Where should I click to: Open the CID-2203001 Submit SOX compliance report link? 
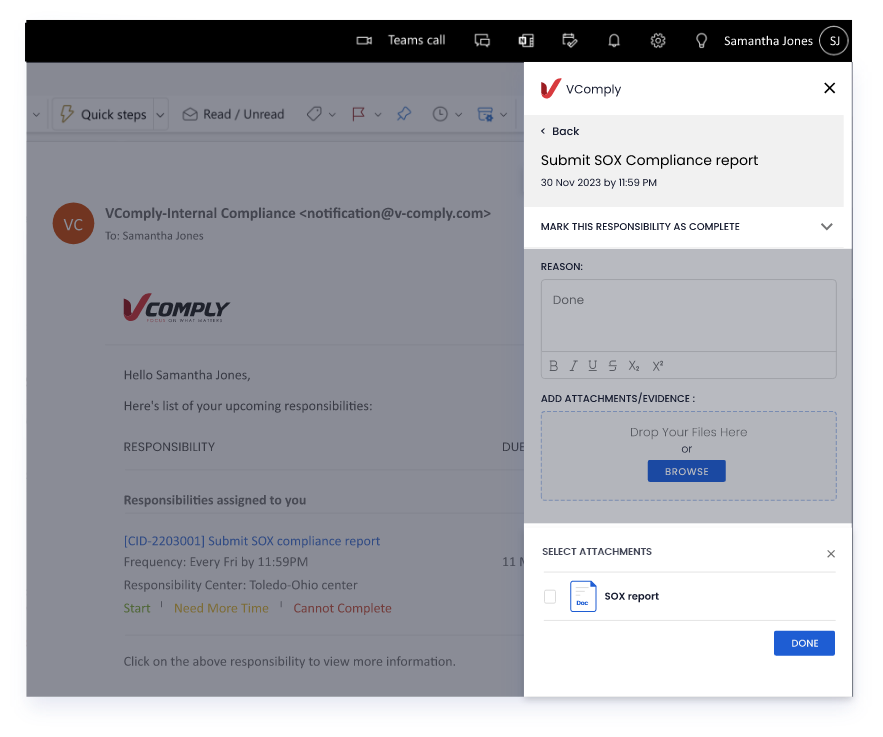252,541
